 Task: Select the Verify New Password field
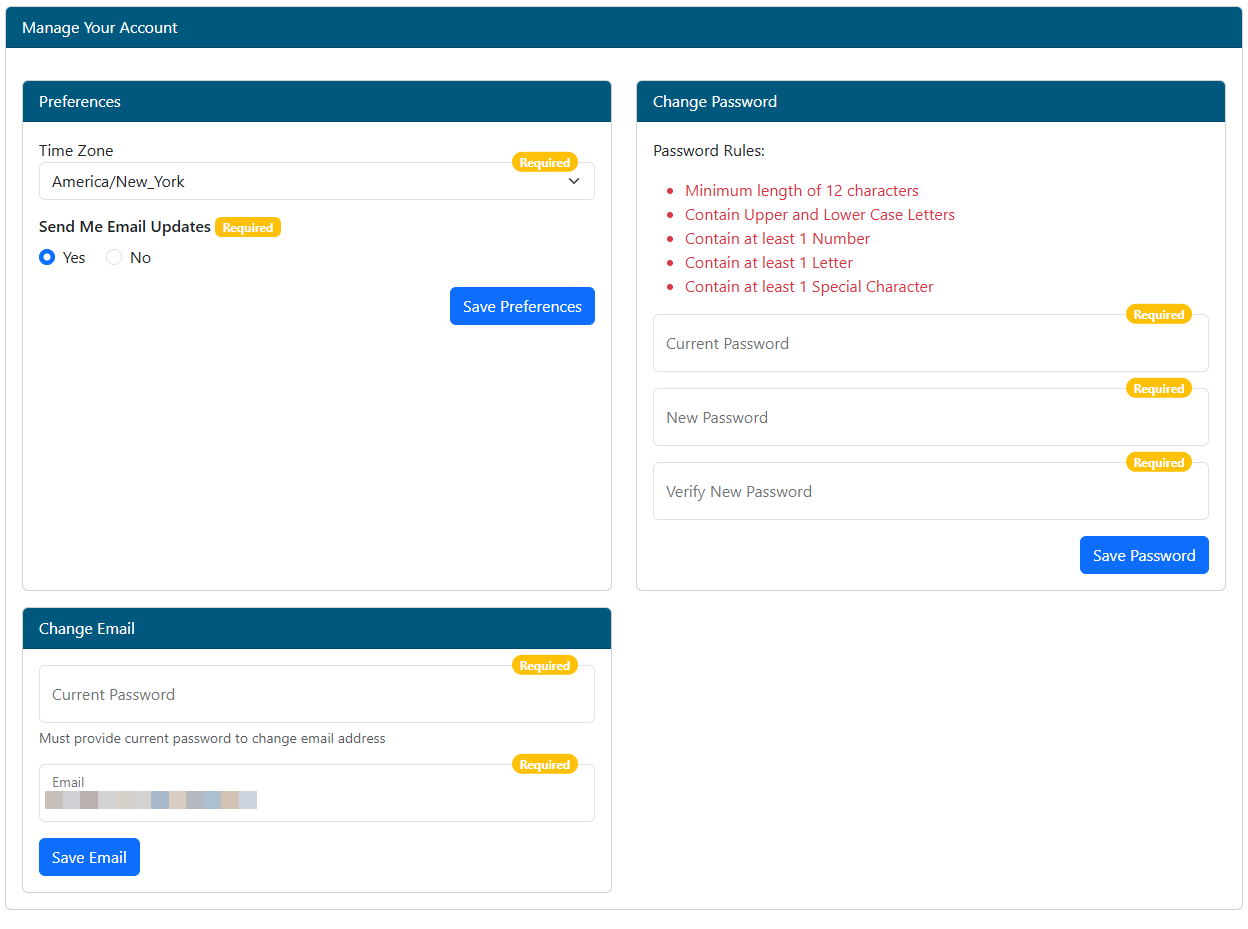(930, 492)
